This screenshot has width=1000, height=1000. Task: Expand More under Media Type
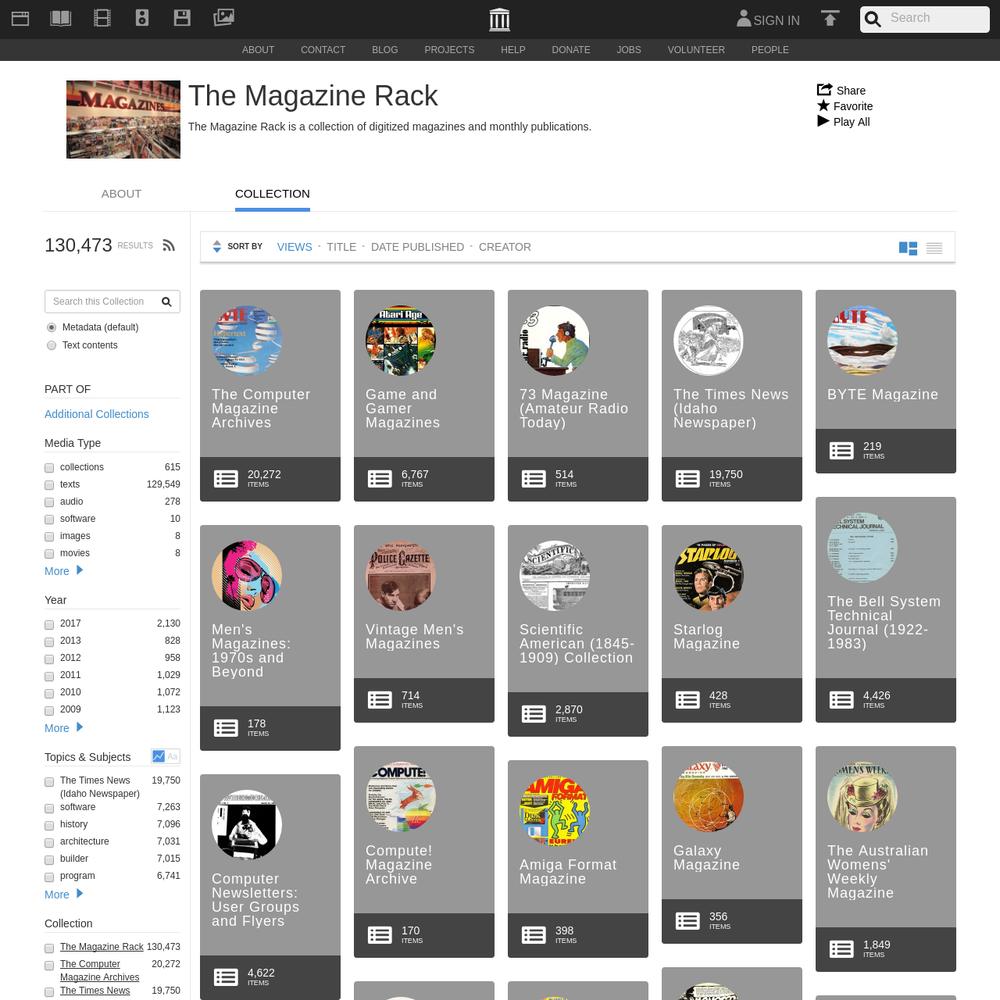point(64,571)
